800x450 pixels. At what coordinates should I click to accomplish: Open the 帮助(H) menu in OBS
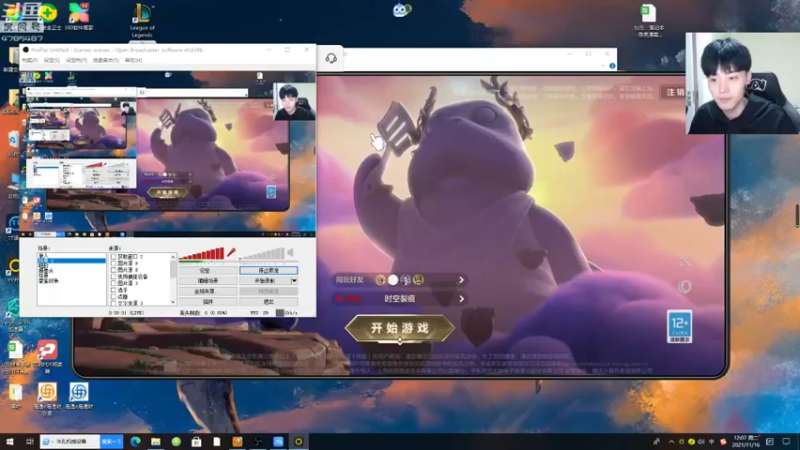[x=133, y=60]
